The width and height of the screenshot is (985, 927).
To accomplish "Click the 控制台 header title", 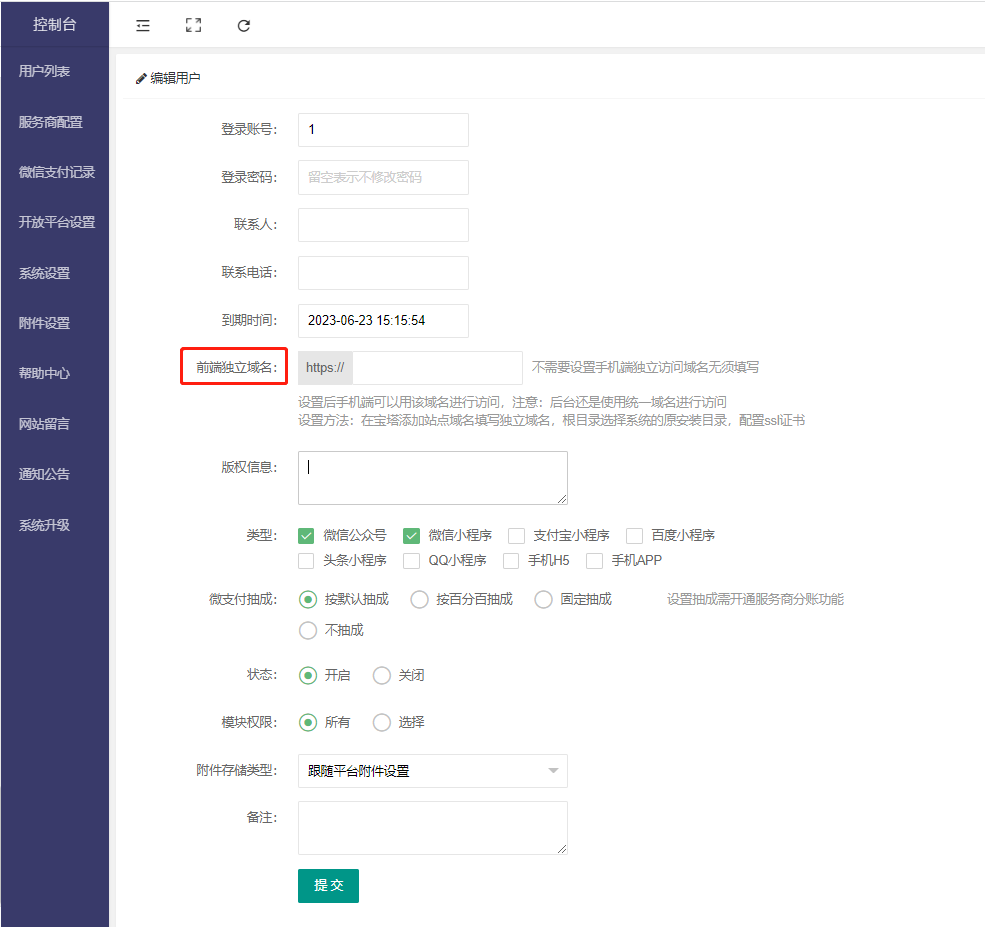I will pyautogui.click(x=54, y=25).
